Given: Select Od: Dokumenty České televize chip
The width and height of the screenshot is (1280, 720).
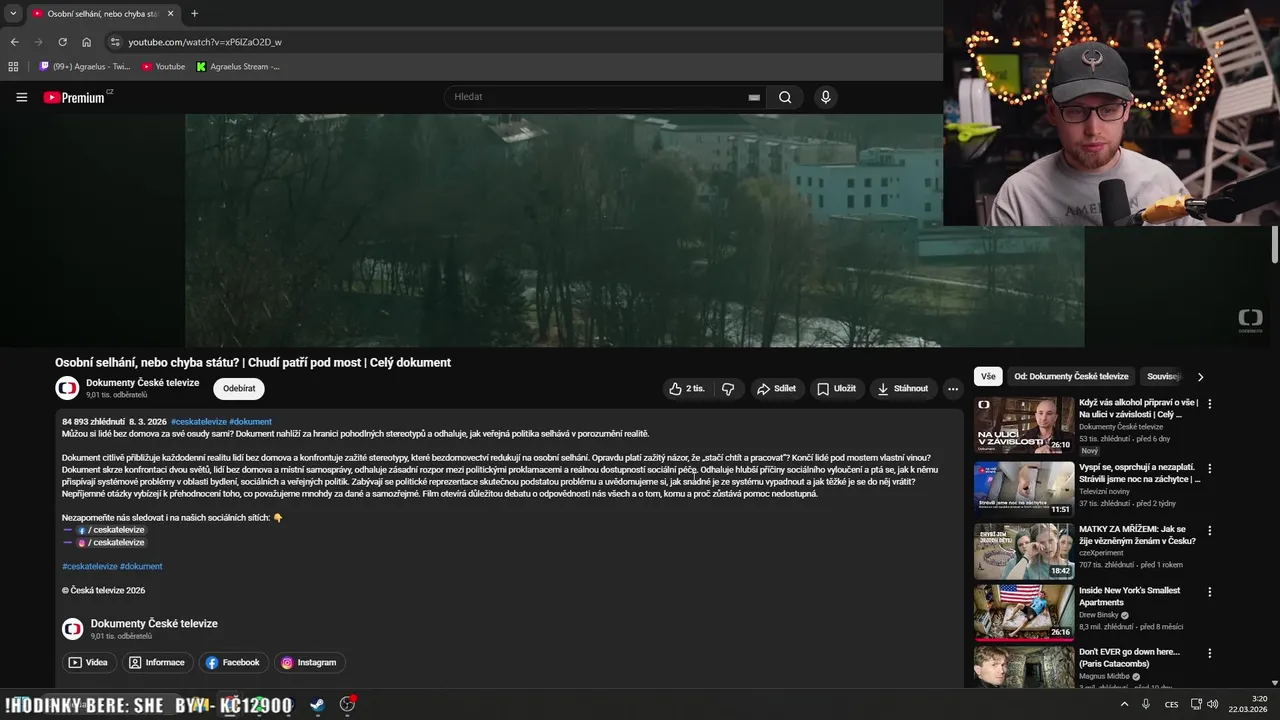Looking at the screenshot, I should tap(1071, 377).
